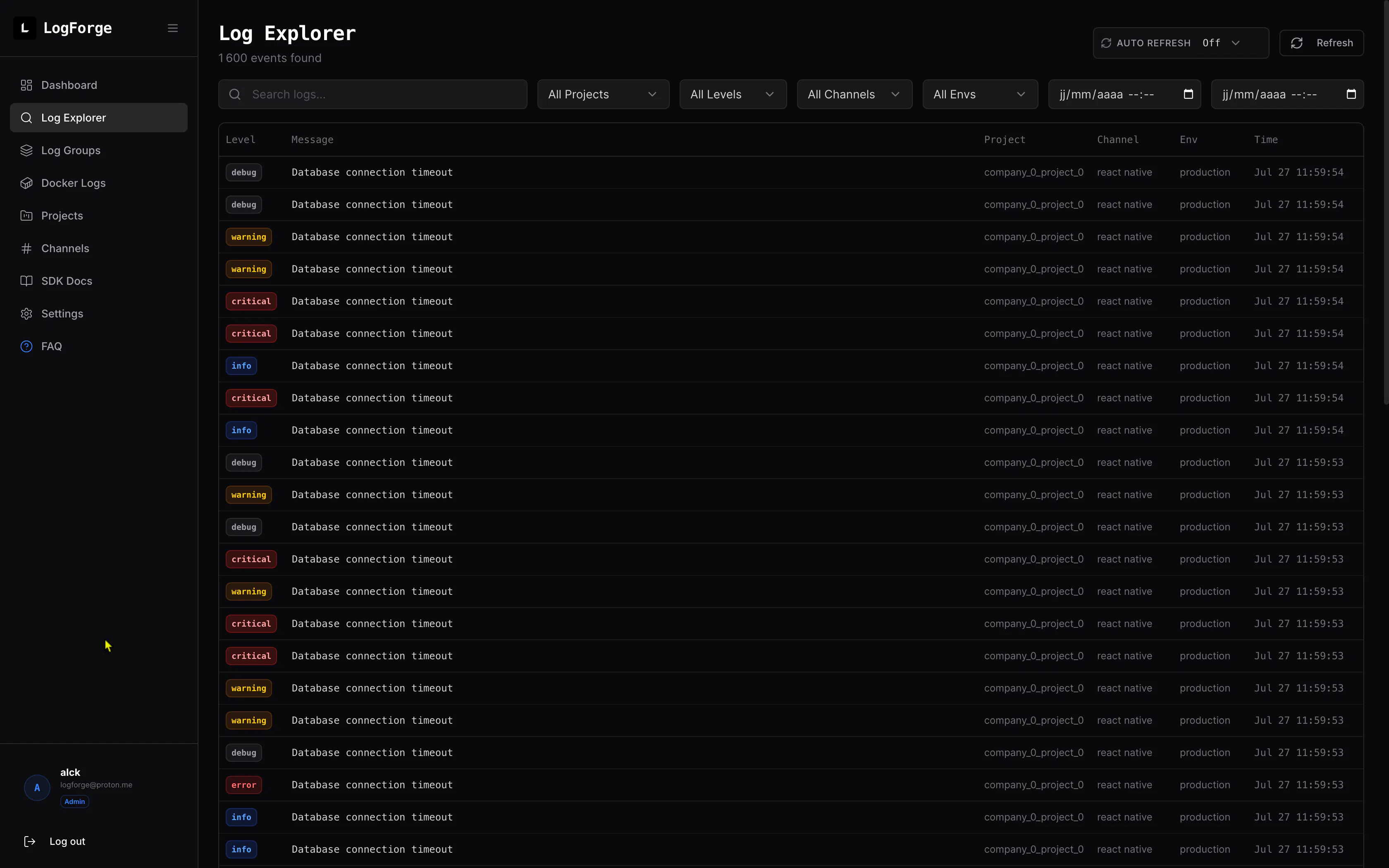Click the logforge@proton.me email

pos(96,785)
